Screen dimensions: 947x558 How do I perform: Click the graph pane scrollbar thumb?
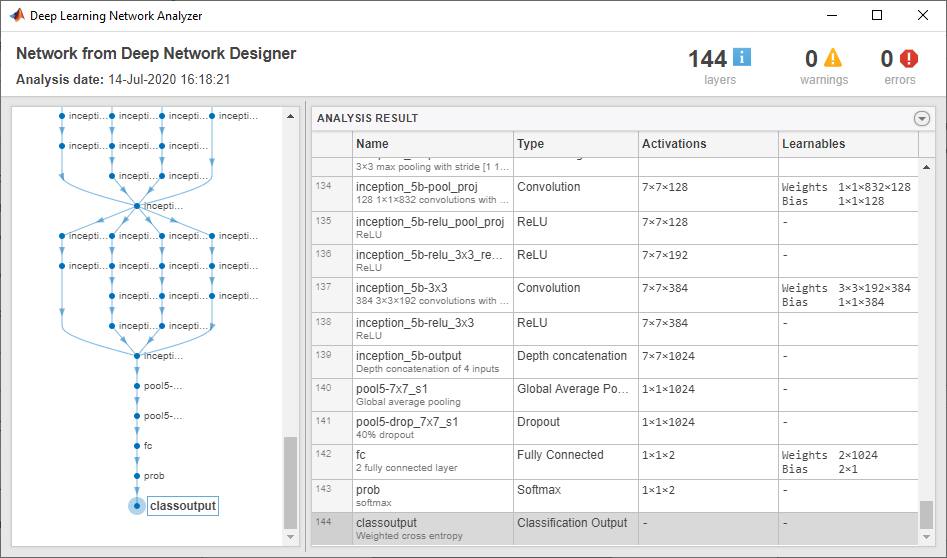291,483
